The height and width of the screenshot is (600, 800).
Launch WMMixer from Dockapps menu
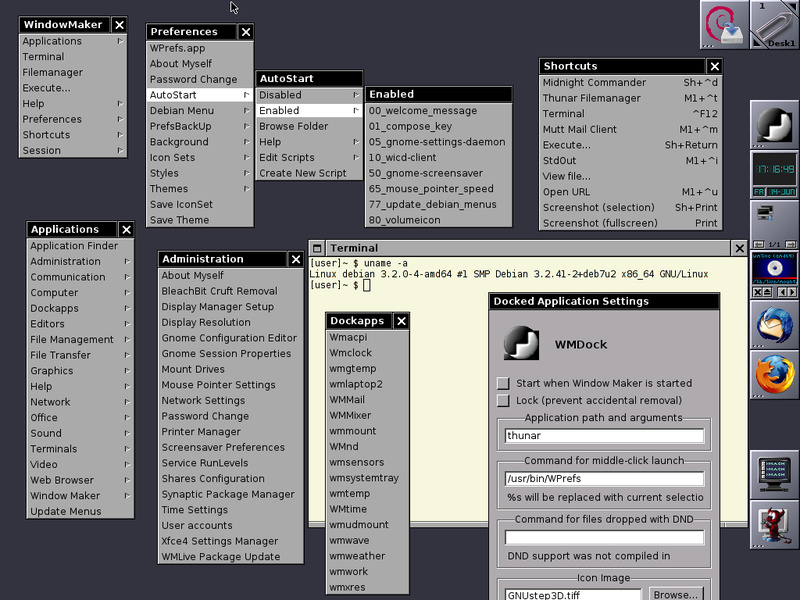tap(367, 415)
